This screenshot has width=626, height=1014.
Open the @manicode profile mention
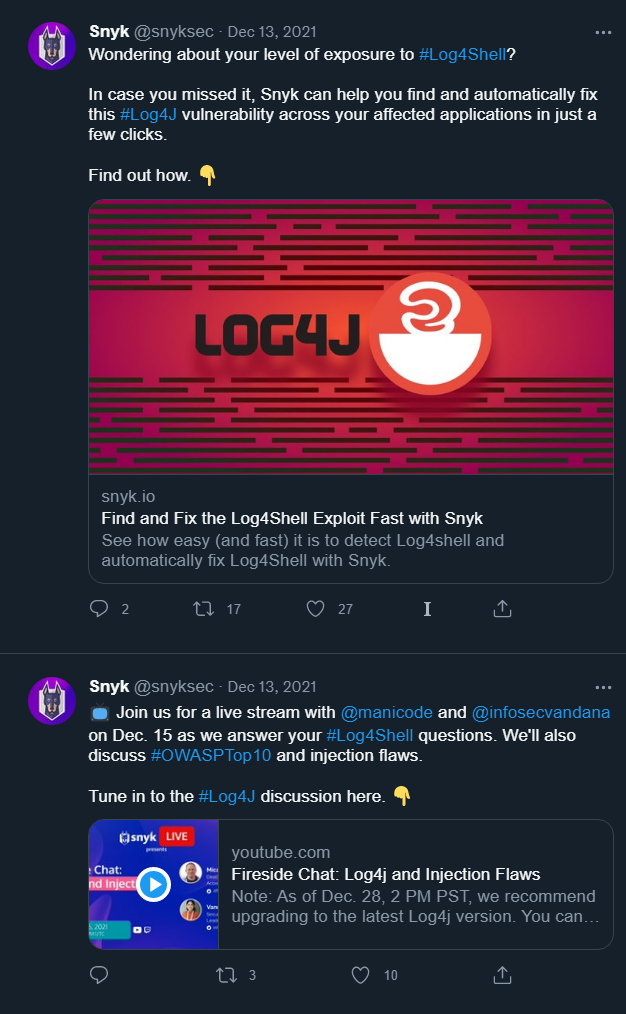(x=387, y=712)
